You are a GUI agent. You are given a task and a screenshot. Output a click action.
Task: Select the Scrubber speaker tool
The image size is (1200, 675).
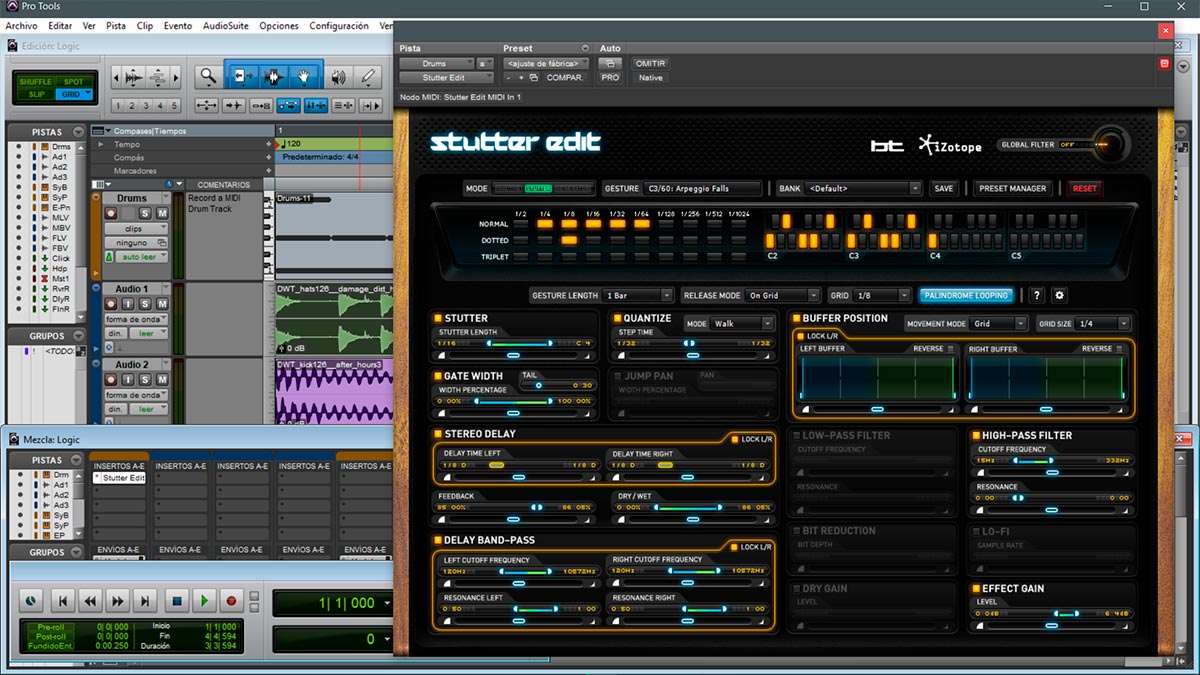339,76
